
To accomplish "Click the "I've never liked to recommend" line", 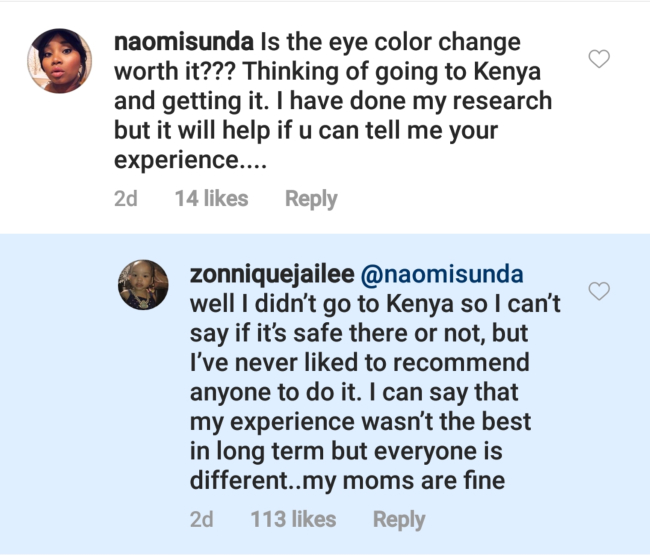I will (x=359, y=361).
